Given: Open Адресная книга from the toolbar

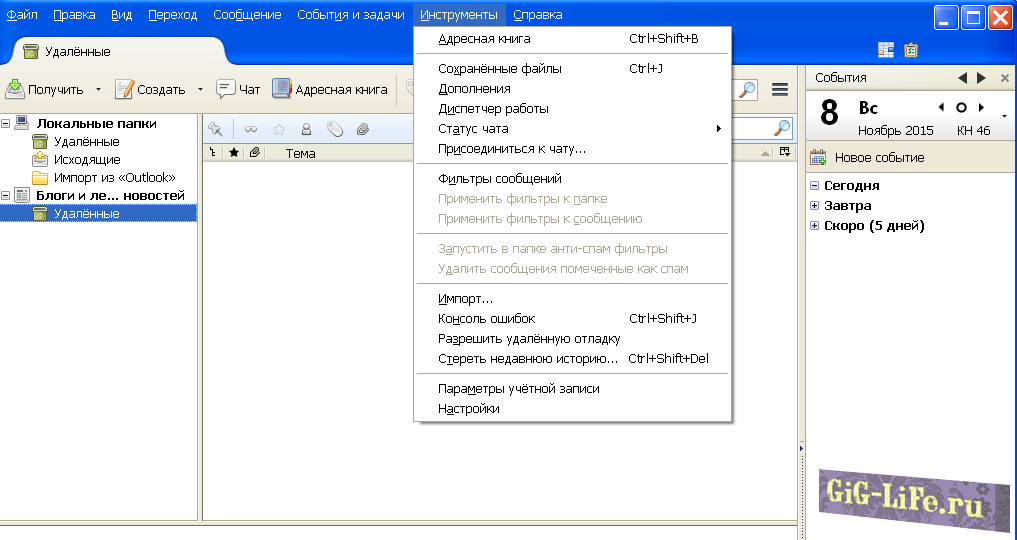Looking at the screenshot, I should click(282, 89).
